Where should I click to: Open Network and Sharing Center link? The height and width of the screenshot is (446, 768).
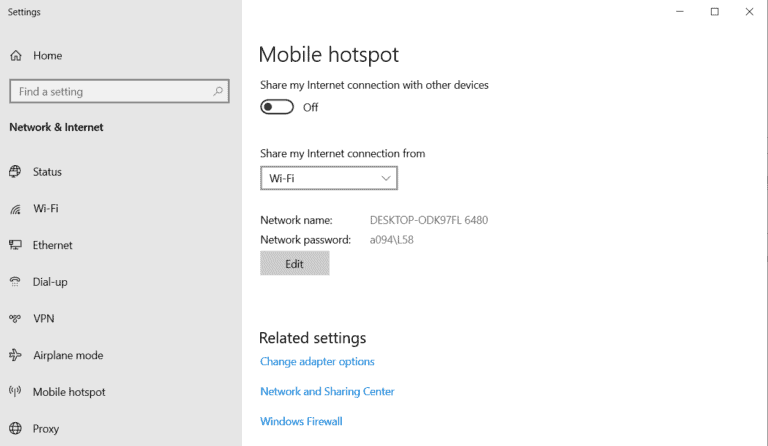click(327, 392)
